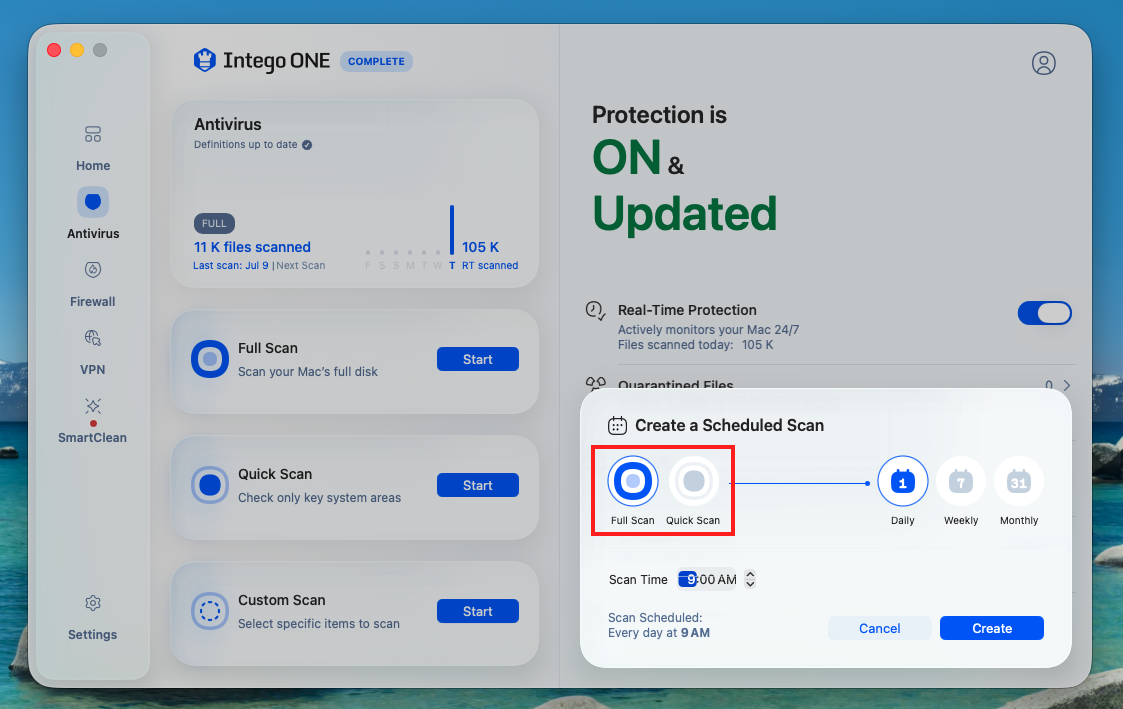Image resolution: width=1123 pixels, height=709 pixels.
Task: Click the Intego ONE castle logo
Action: pos(205,61)
